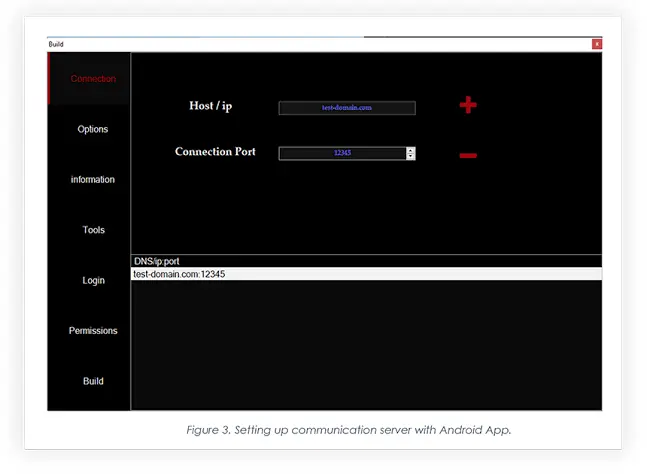Decrease port with the down stepper arrow
Viewport: 647px width, 474px height.
point(411,156)
